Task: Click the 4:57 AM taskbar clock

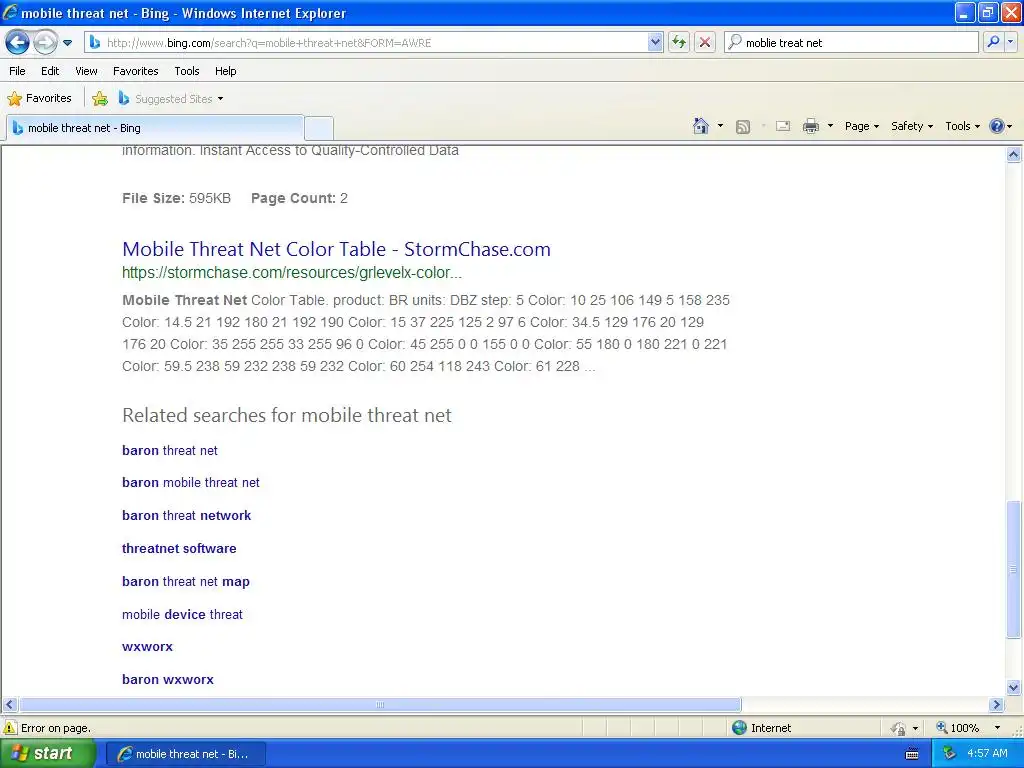Action: click(987, 754)
